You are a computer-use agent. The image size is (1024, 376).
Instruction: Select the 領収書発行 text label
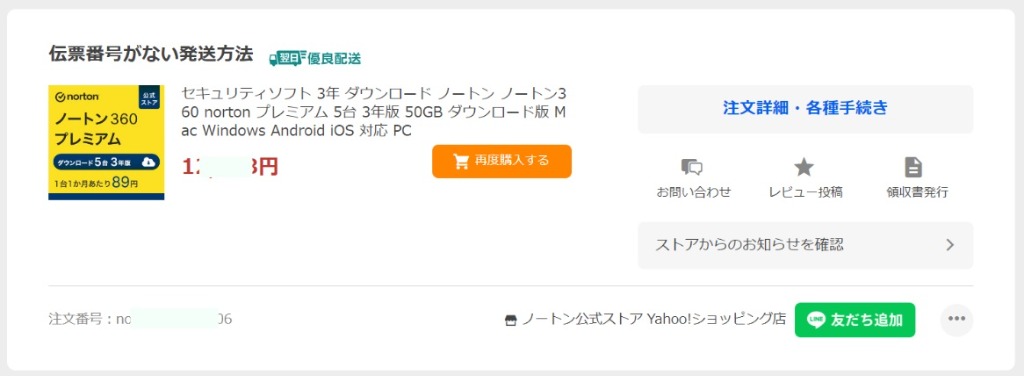click(x=917, y=192)
